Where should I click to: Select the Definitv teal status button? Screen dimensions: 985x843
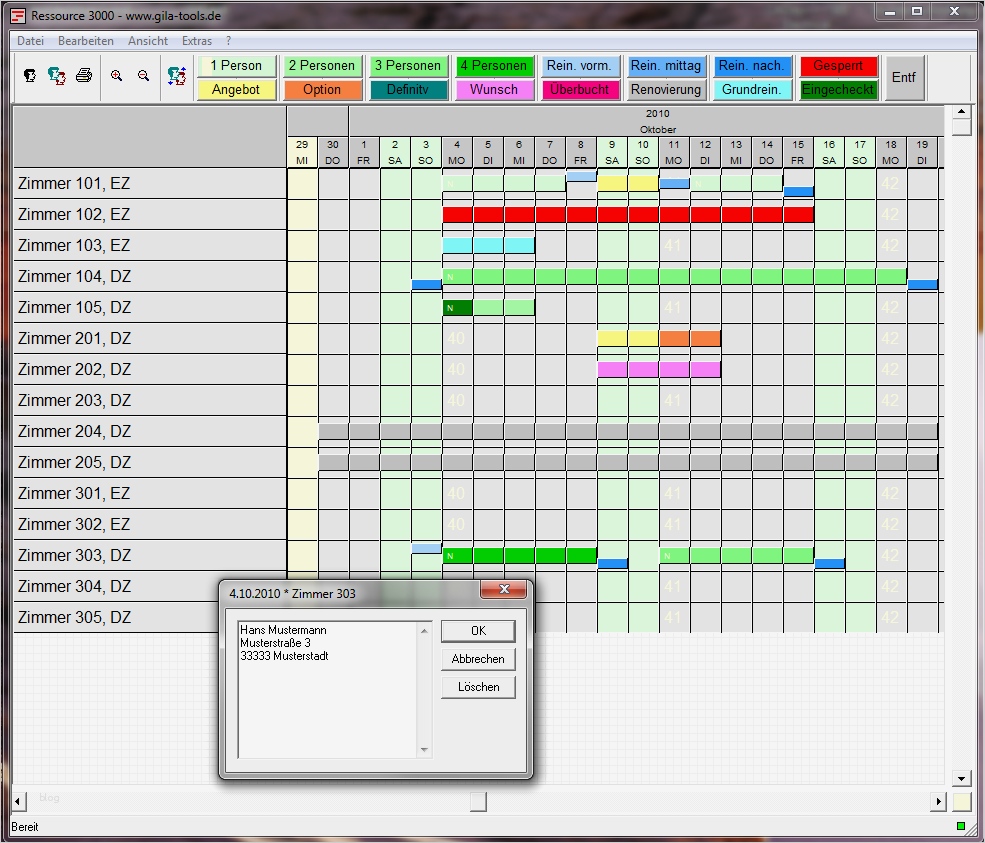408,90
